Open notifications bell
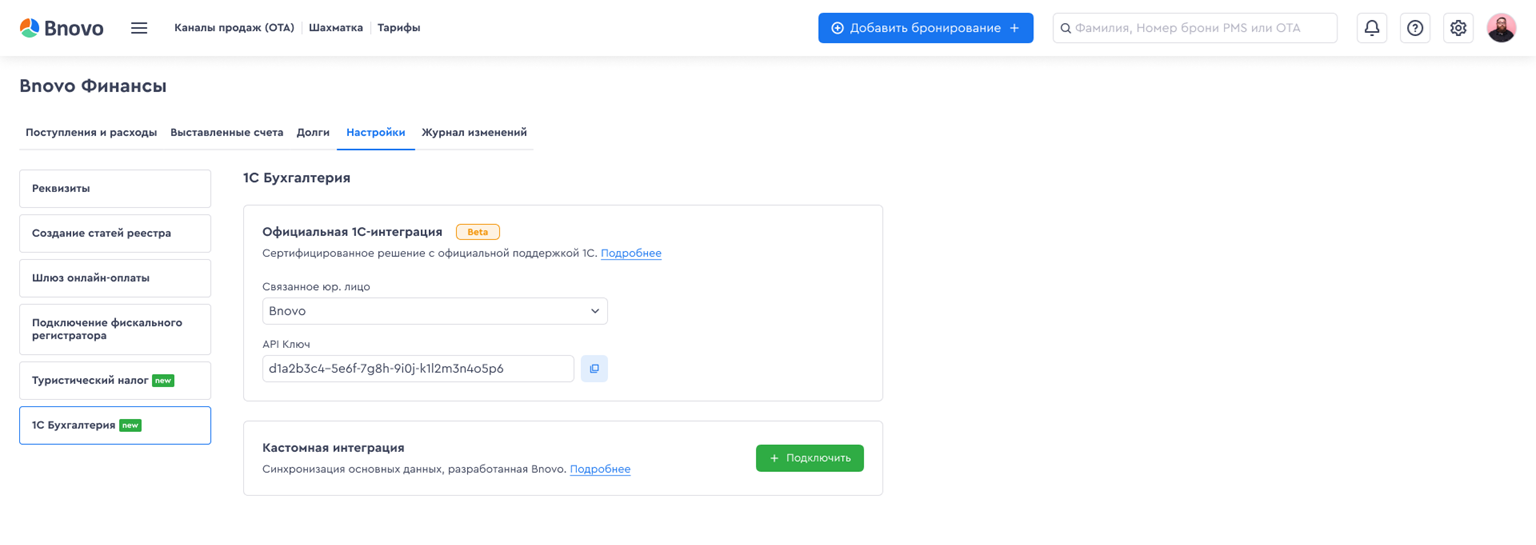Screen dimensions: 1536x545 coord(1372,28)
